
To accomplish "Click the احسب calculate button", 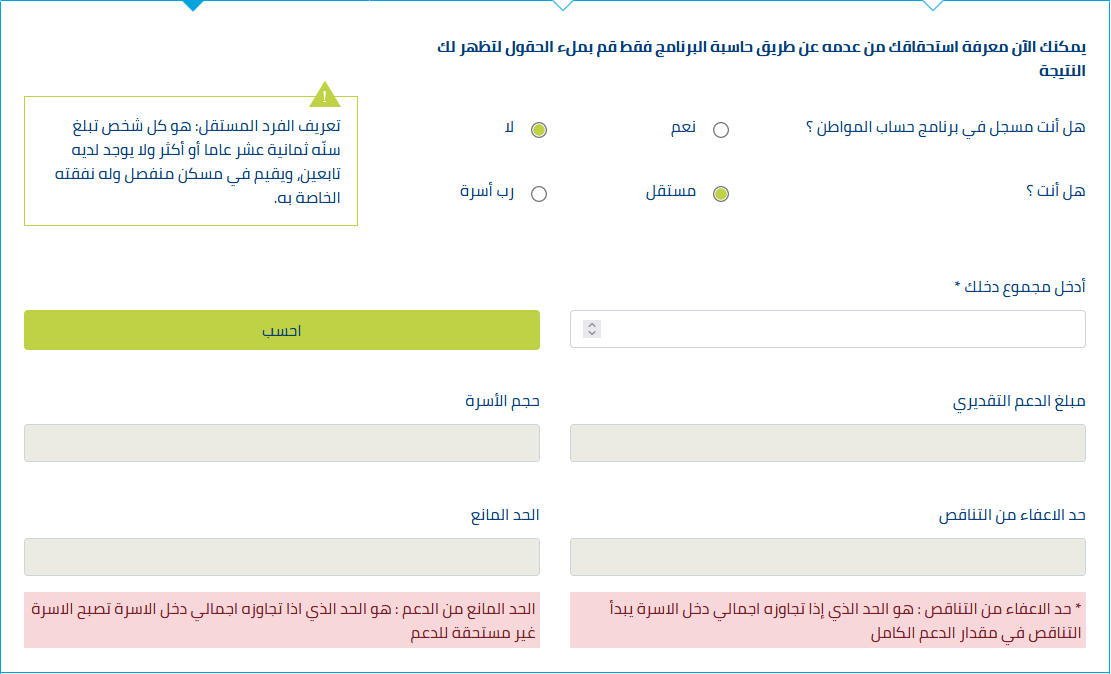I will pyautogui.click(x=282, y=330).
